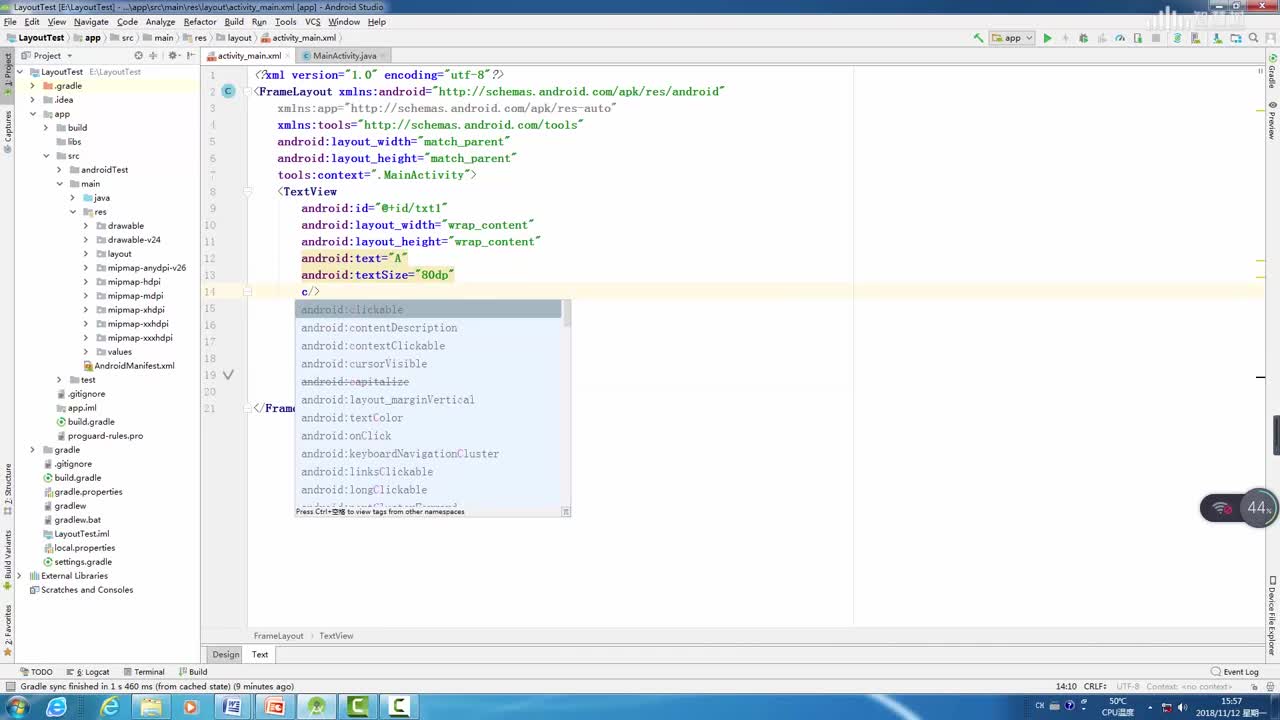The height and width of the screenshot is (720, 1280).
Task: Open the Terminal tool window
Action: pyautogui.click(x=144, y=672)
